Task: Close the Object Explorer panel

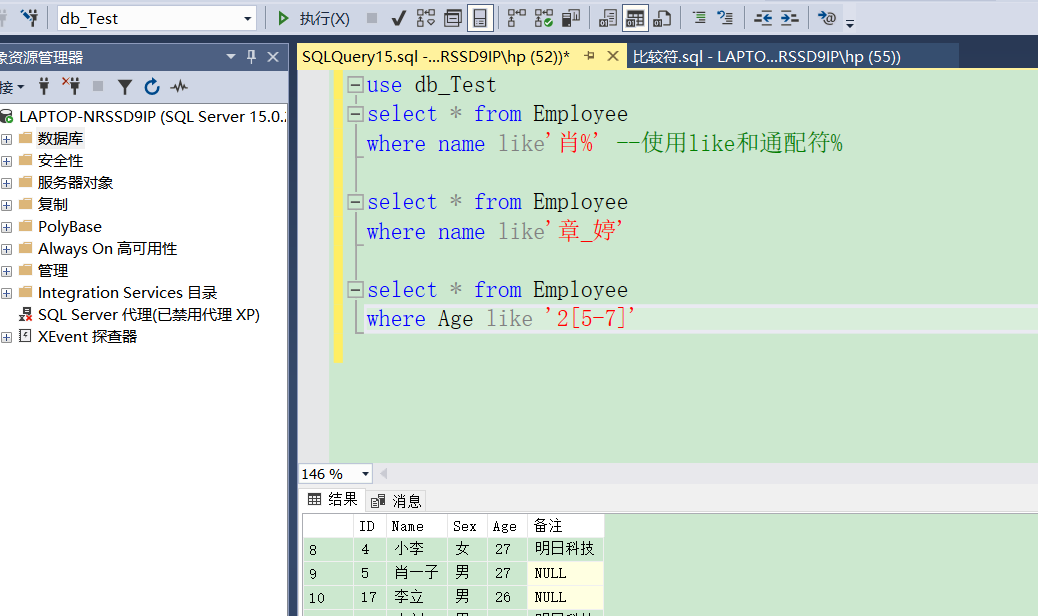Action: click(x=273, y=57)
